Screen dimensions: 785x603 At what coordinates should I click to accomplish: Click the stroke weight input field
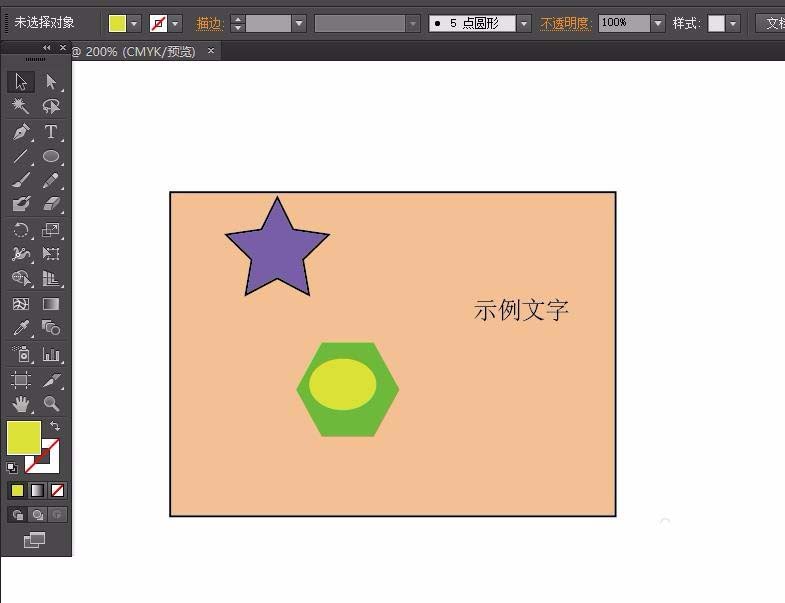[268, 24]
